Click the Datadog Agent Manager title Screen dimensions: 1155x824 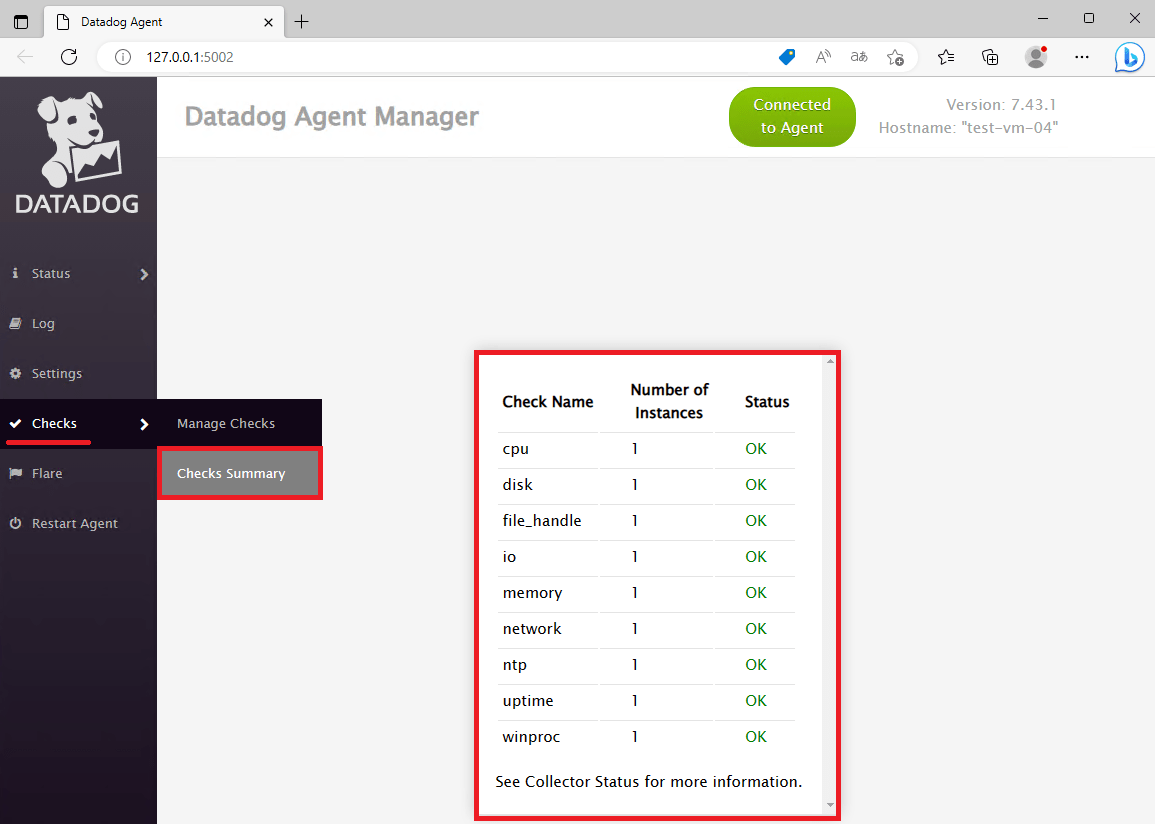point(331,116)
